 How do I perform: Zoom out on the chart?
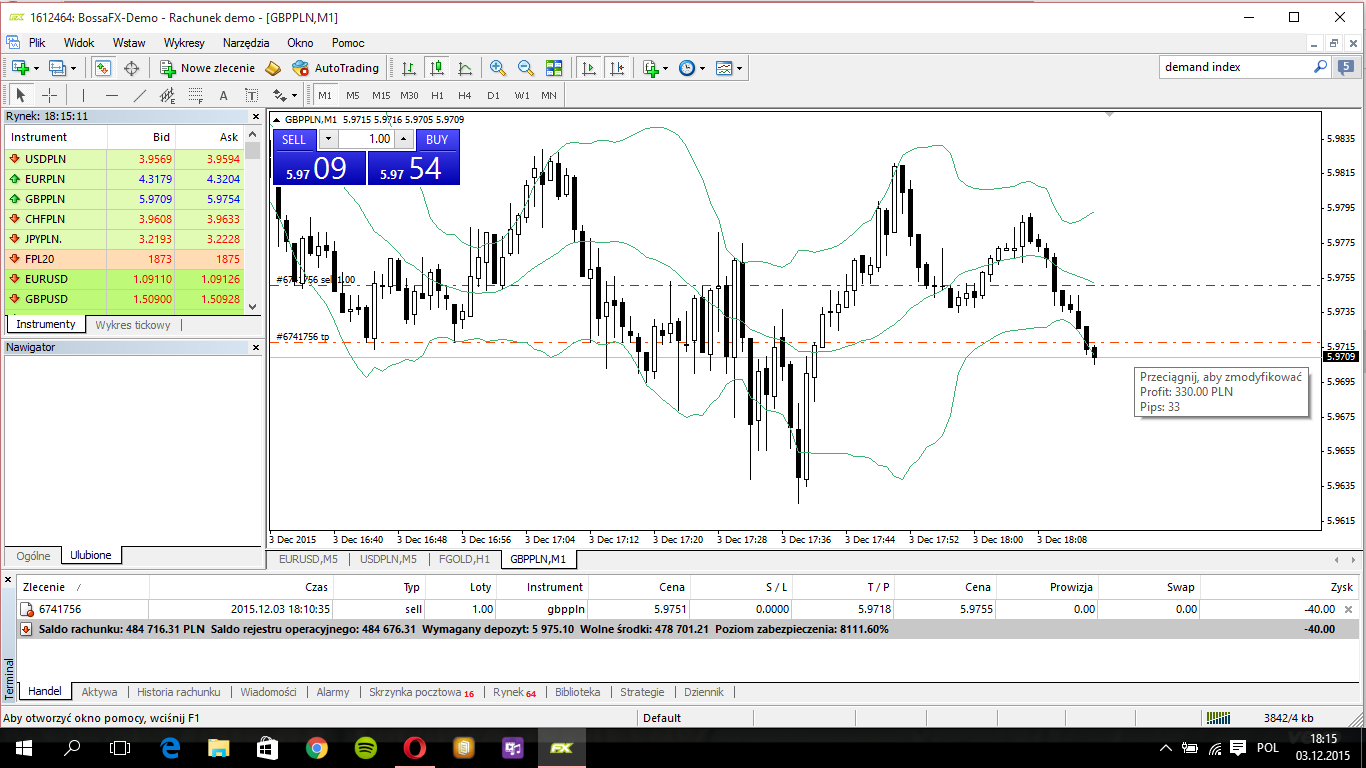[x=525, y=68]
